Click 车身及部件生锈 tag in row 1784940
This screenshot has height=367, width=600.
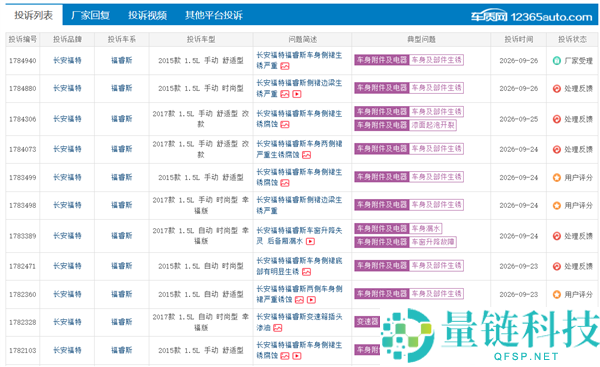coord(436,60)
